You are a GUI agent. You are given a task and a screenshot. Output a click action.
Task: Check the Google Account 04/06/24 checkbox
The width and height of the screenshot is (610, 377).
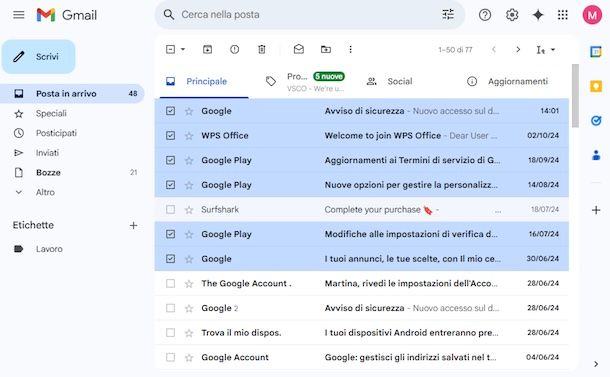coord(170,357)
